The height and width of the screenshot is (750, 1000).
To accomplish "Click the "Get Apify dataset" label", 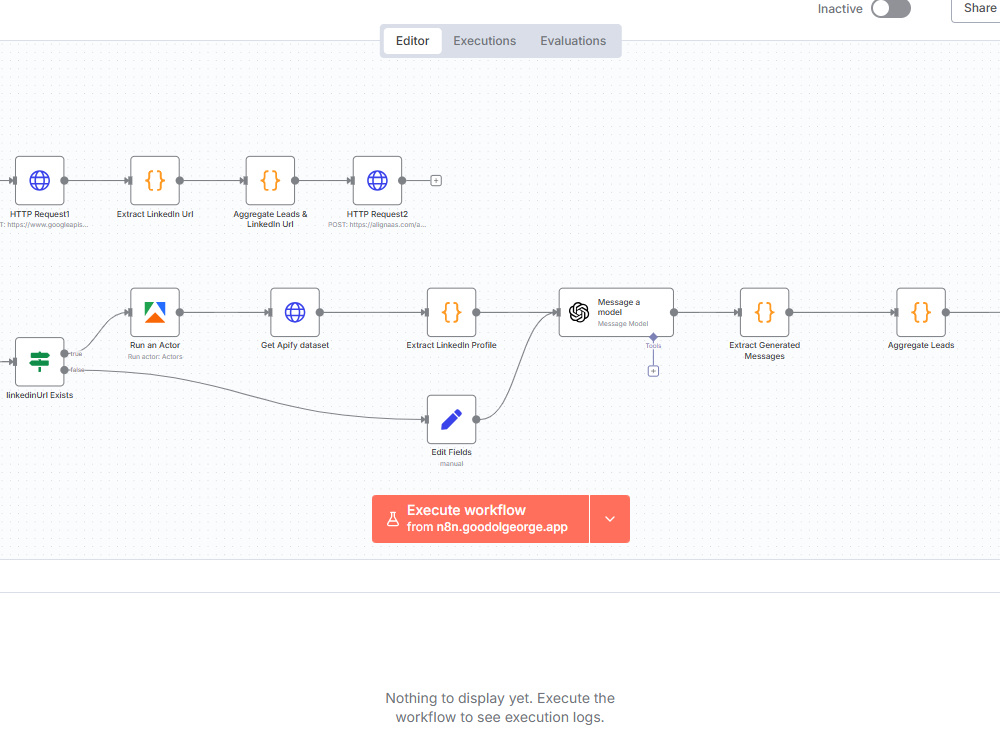I will [x=295, y=345].
